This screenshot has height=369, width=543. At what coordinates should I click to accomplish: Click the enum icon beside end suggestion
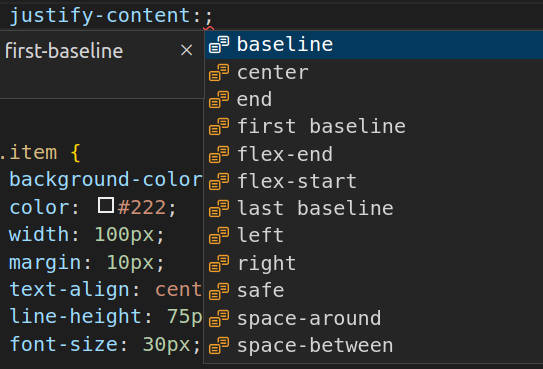coord(219,99)
